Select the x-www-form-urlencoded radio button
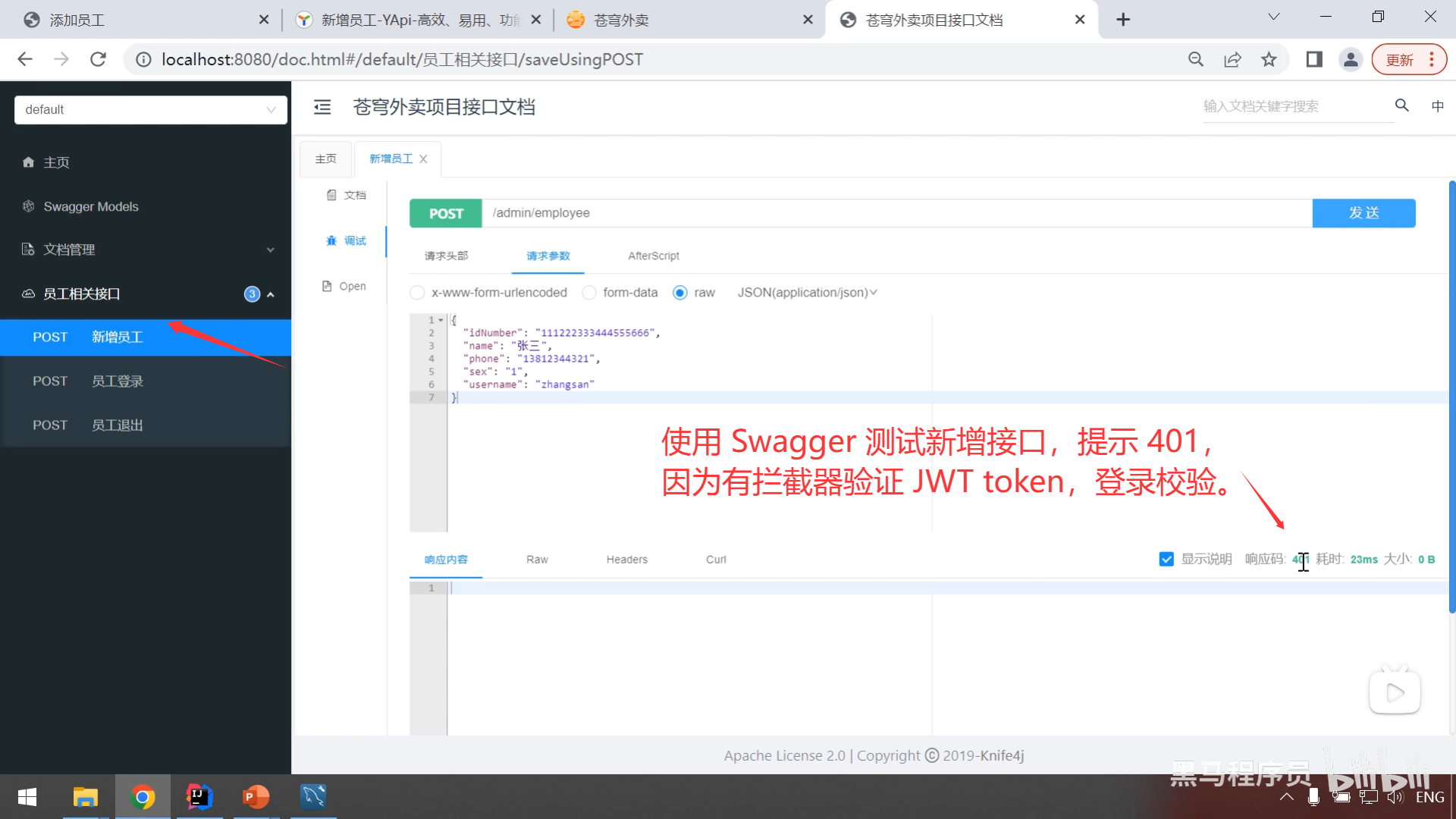 point(417,292)
